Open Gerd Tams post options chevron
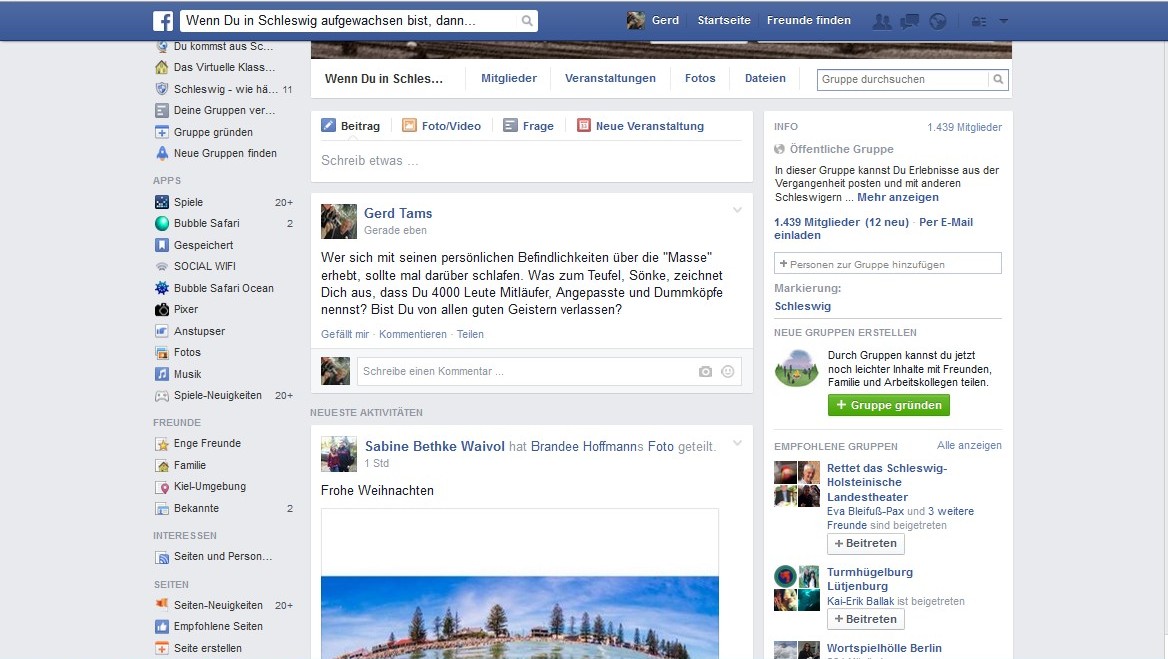 [737, 210]
